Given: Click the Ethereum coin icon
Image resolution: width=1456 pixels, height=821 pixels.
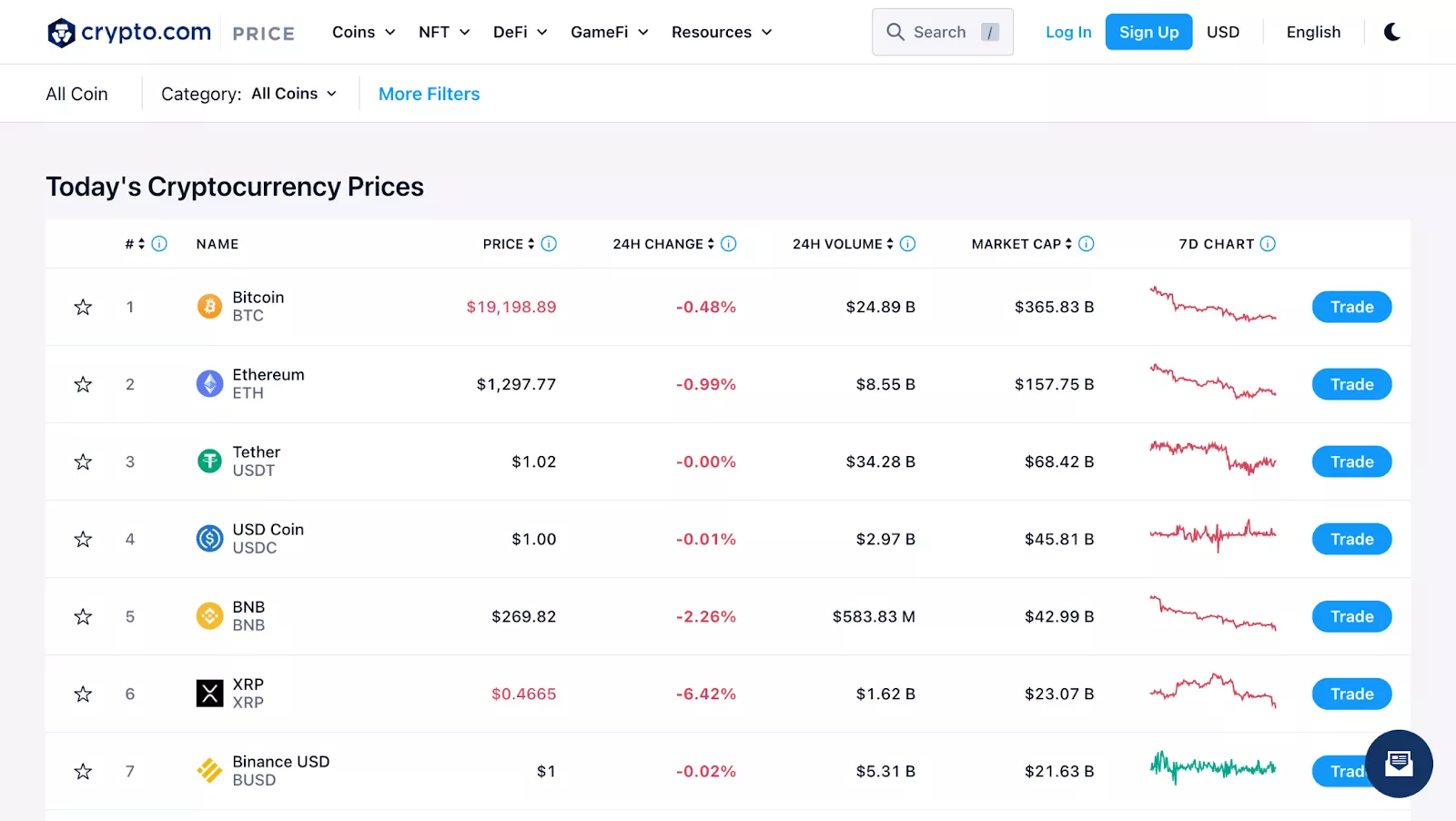Looking at the screenshot, I should click(x=209, y=384).
